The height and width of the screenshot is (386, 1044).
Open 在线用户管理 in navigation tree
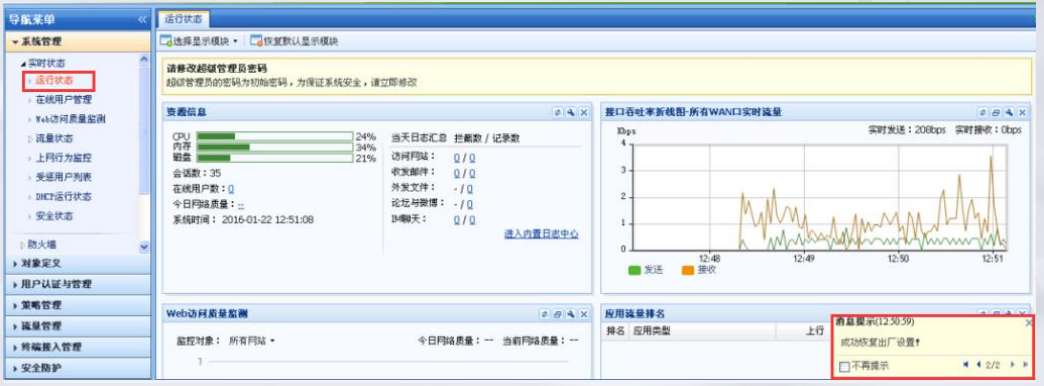pos(63,100)
